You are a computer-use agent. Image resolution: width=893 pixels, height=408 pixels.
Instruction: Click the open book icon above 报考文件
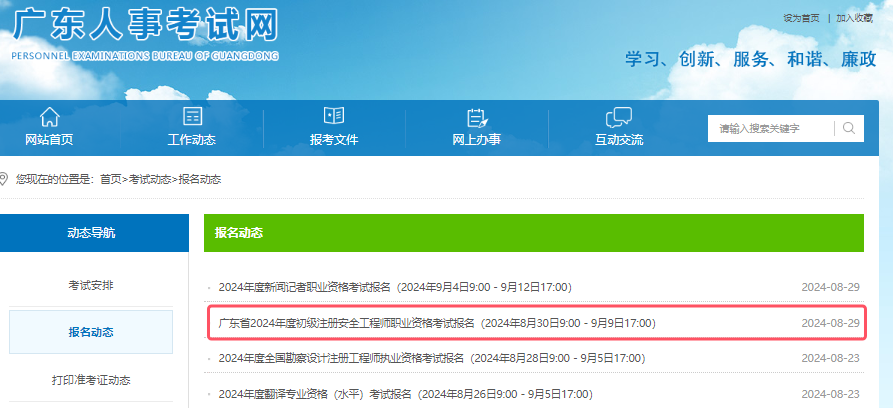[x=334, y=116]
